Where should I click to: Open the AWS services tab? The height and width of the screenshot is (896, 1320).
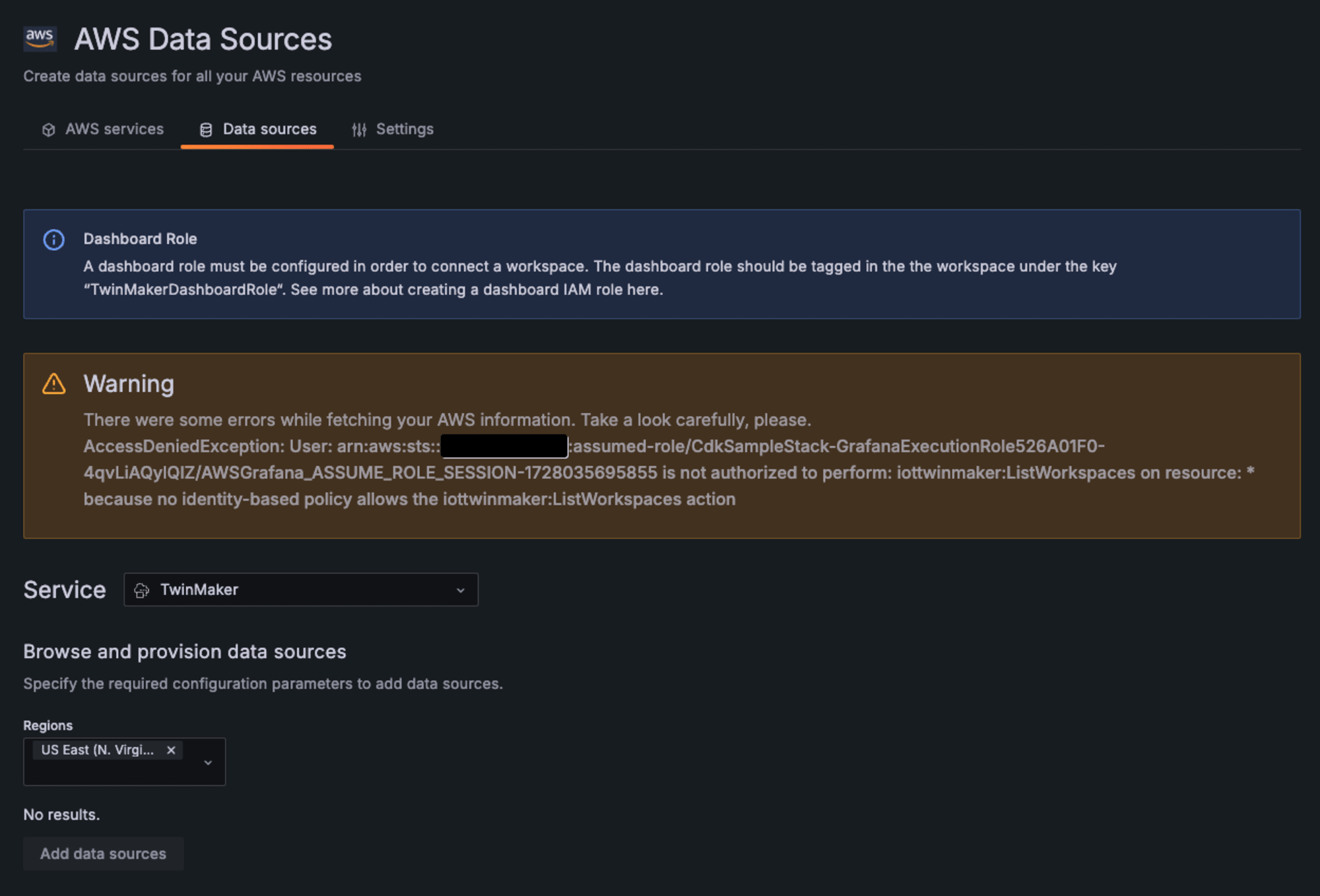[103, 129]
